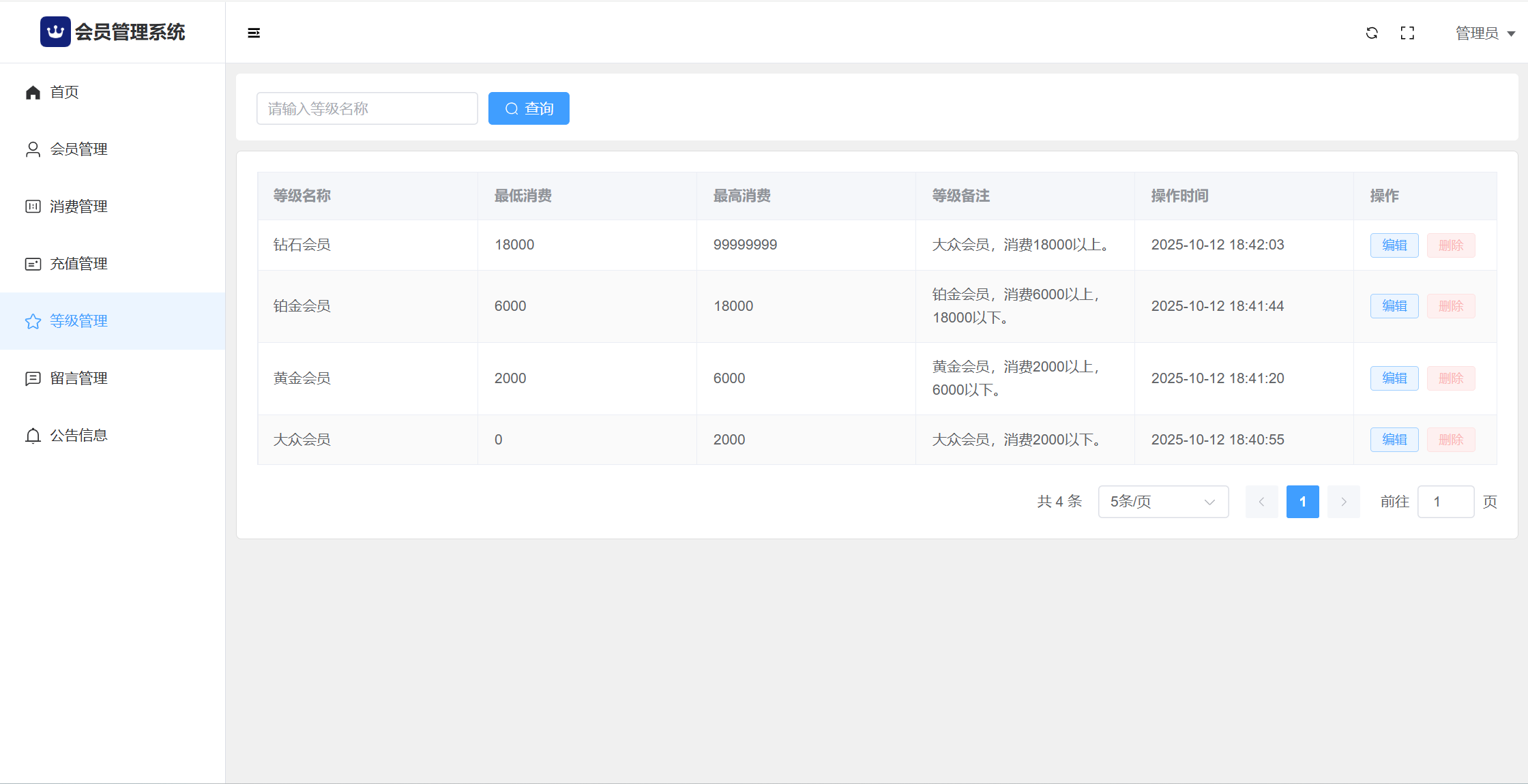Click the 查询 search button
Image resolution: width=1528 pixels, height=784 pixels.
(529, 108)
